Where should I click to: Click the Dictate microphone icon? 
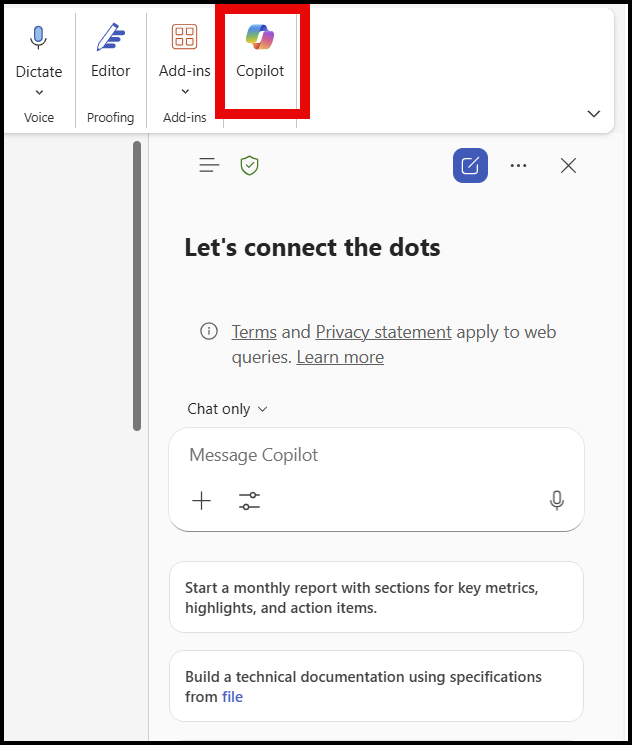[x=38, y=38]
